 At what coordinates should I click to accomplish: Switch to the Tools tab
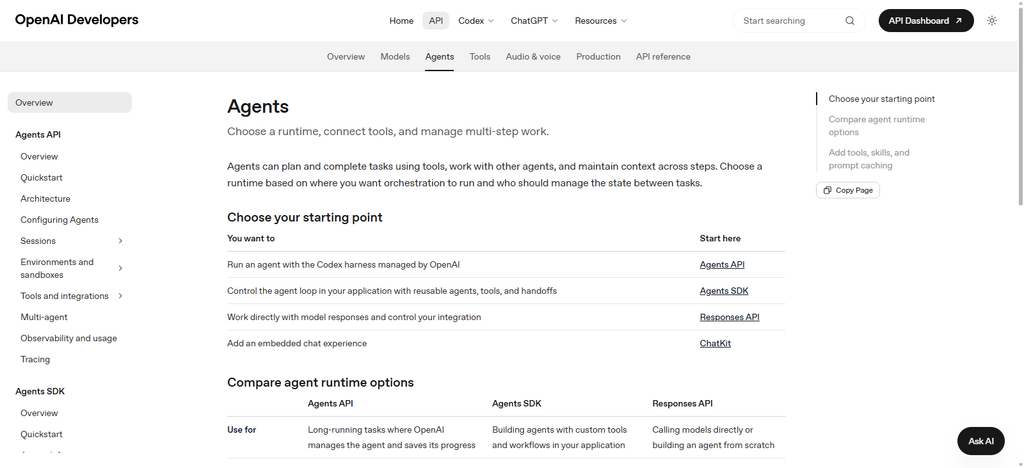(479, 57)
